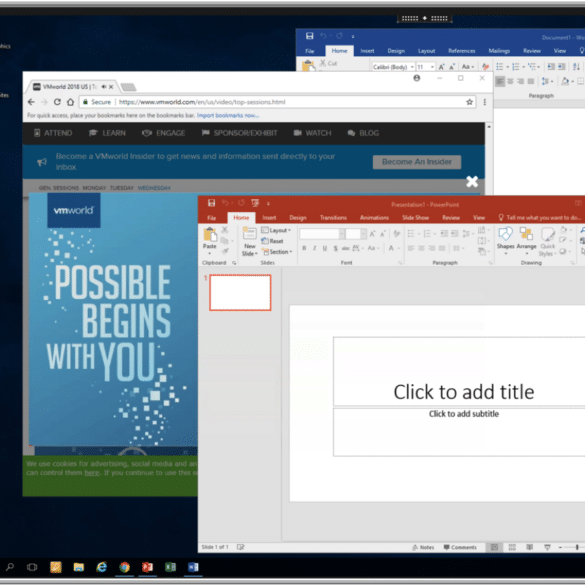Viewport: 585px width, 585px height.
Task: Click 'here' link in cookie notice
Action: [x=92, y=473]
